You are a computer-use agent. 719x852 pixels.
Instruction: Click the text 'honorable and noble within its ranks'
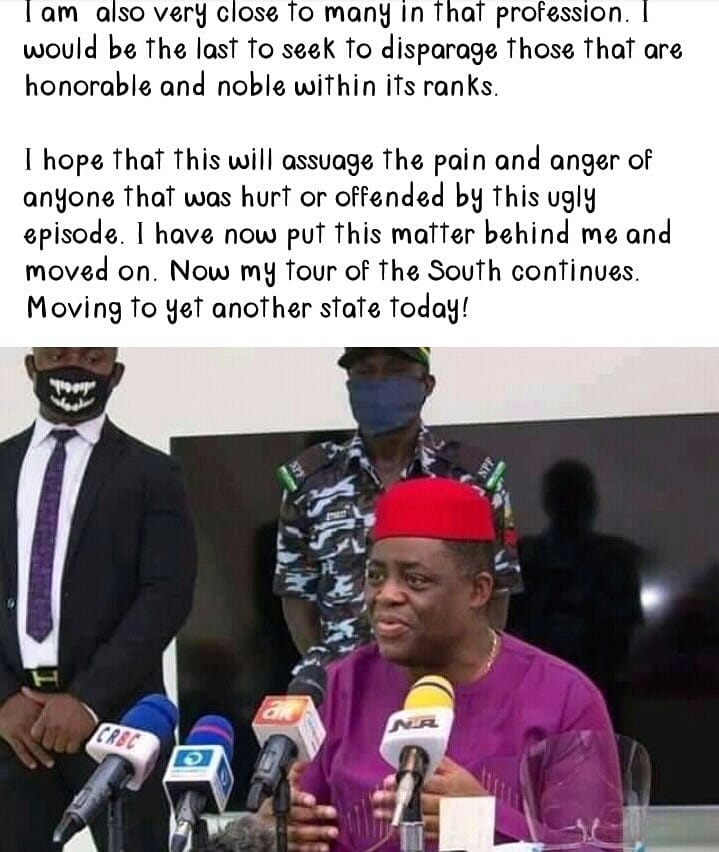tap(260, 86)
